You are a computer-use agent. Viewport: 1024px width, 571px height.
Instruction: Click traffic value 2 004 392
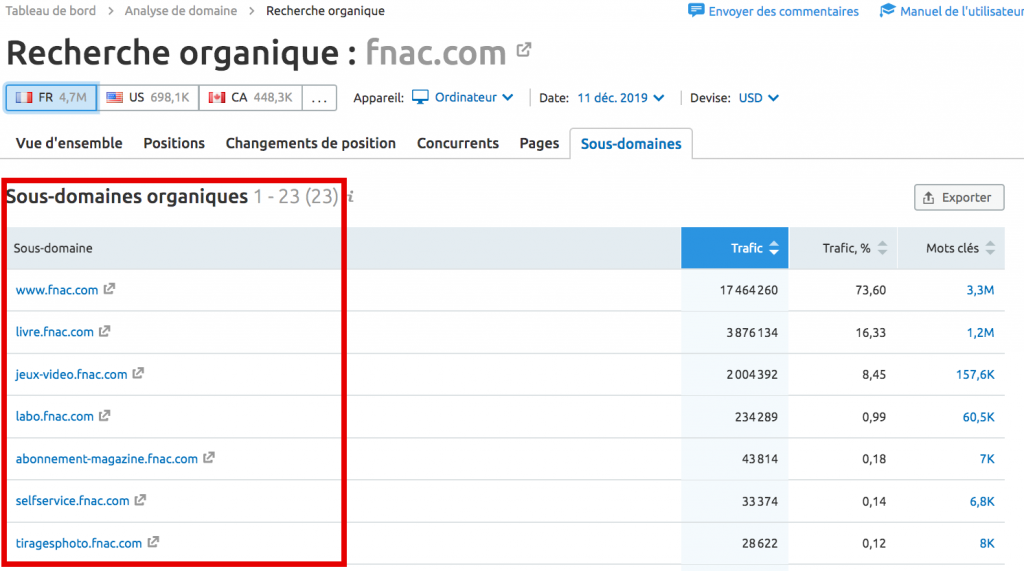click(x=752, y=374)
